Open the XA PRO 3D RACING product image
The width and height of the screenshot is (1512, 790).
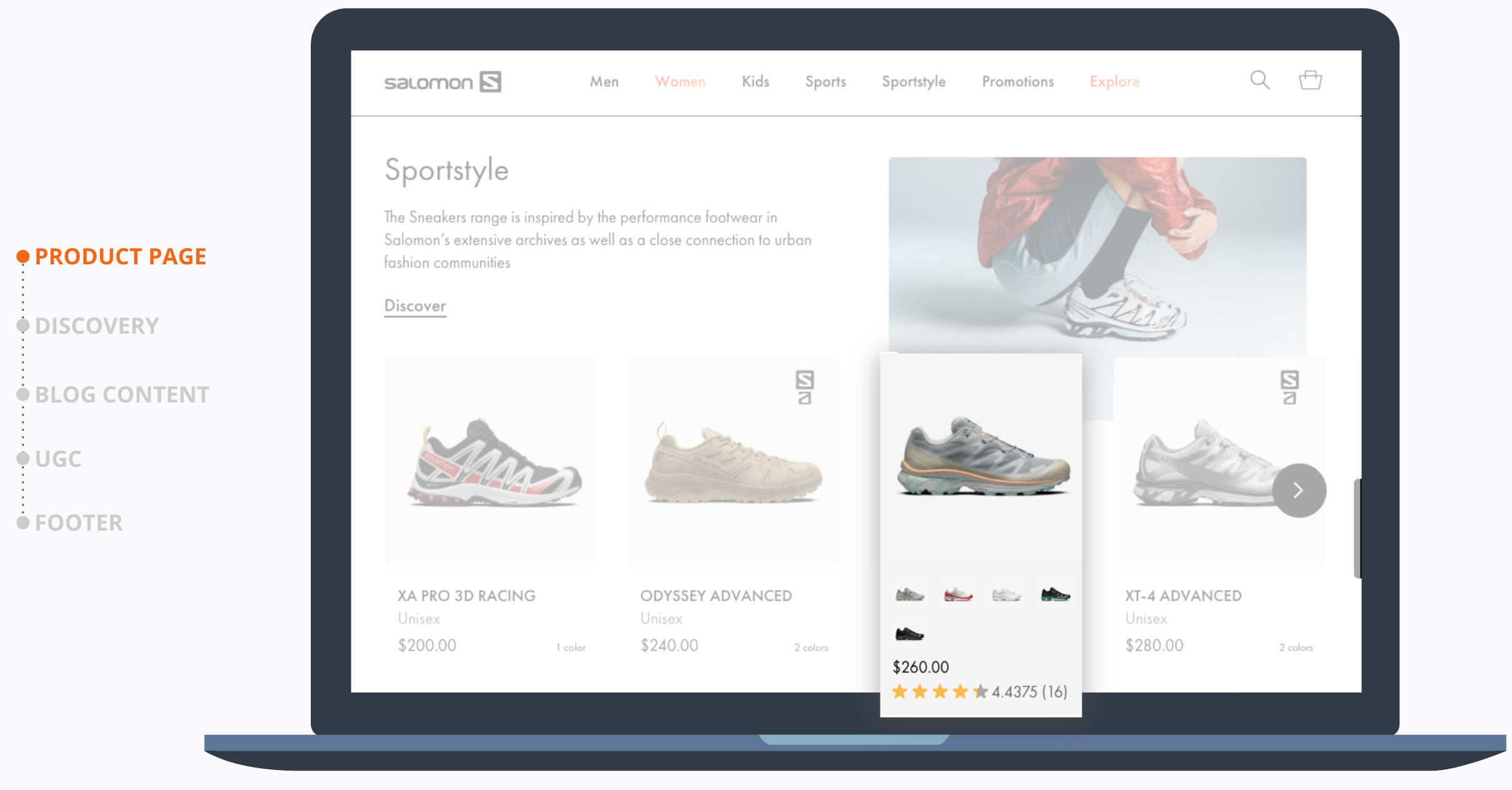[492, 462]
